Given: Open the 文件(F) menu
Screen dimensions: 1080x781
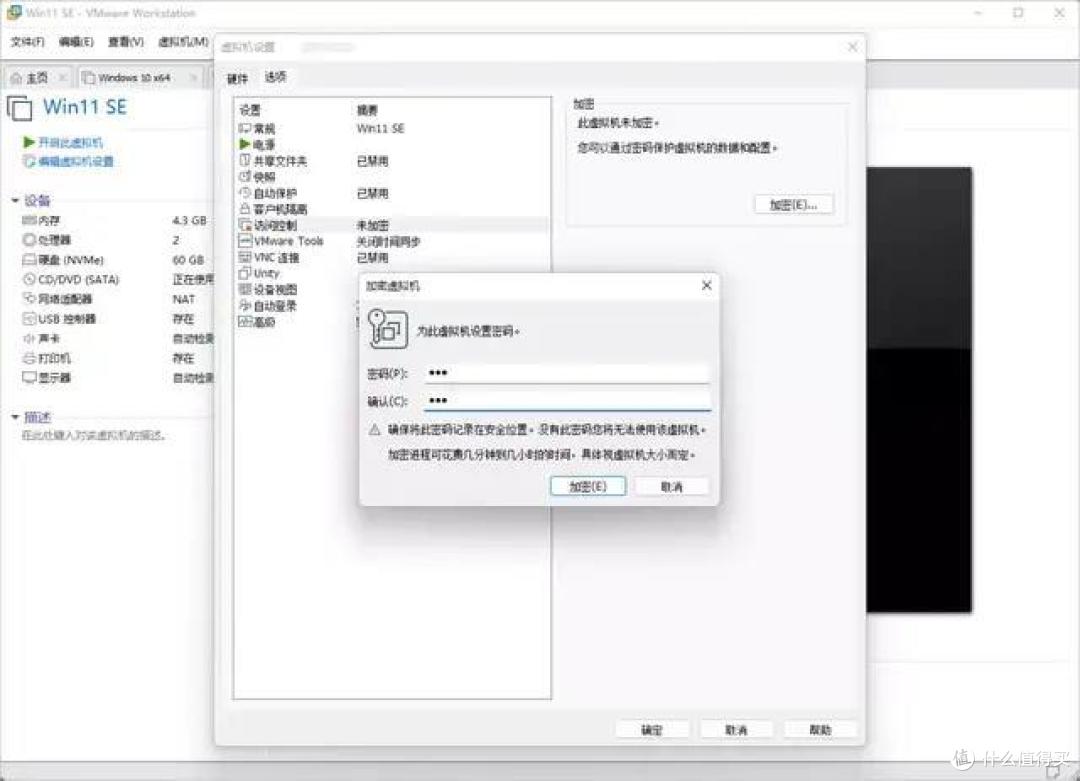Looking at the screenshot, I should point(28,42).
